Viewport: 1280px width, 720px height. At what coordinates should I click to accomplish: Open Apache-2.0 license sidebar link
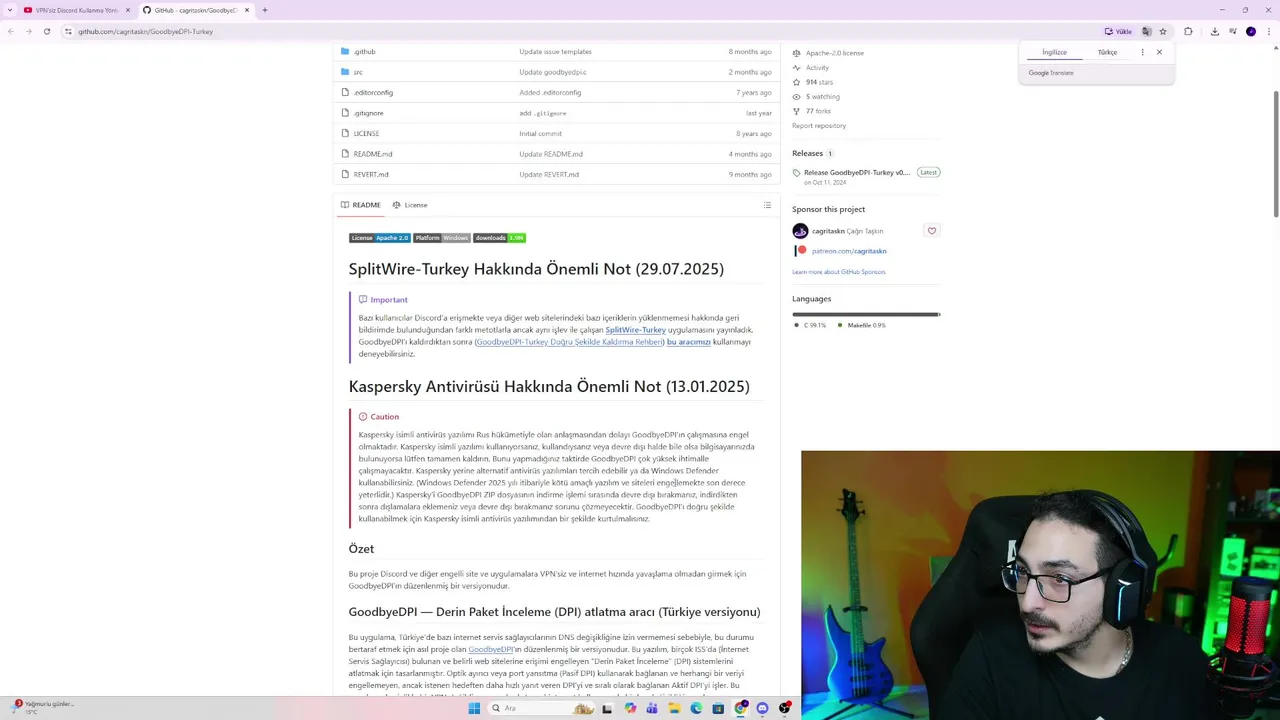[828, 53]
